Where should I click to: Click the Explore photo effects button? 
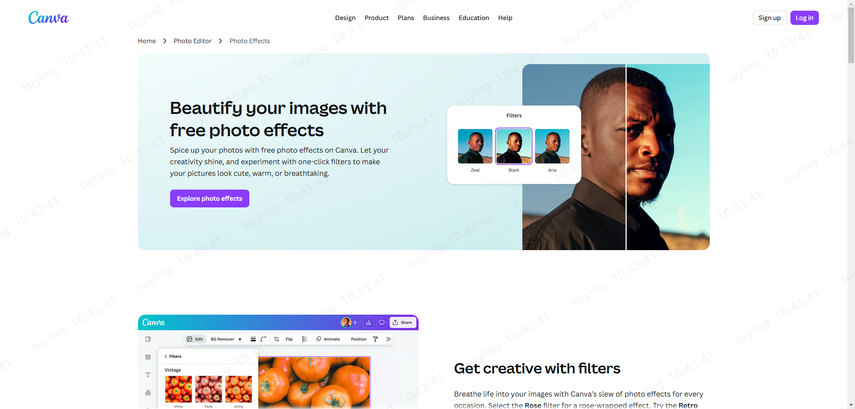pos(209,199)
